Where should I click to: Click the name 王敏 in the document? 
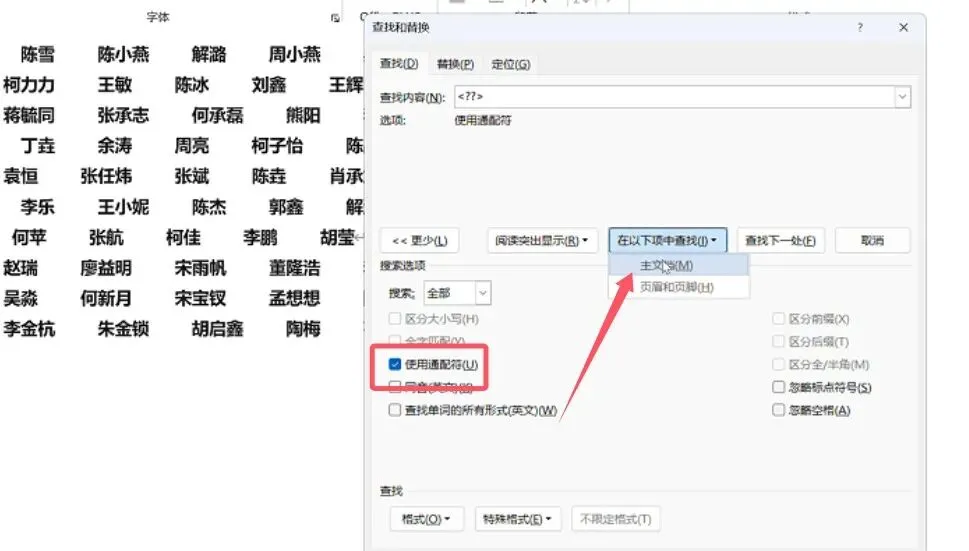(115, 85)
